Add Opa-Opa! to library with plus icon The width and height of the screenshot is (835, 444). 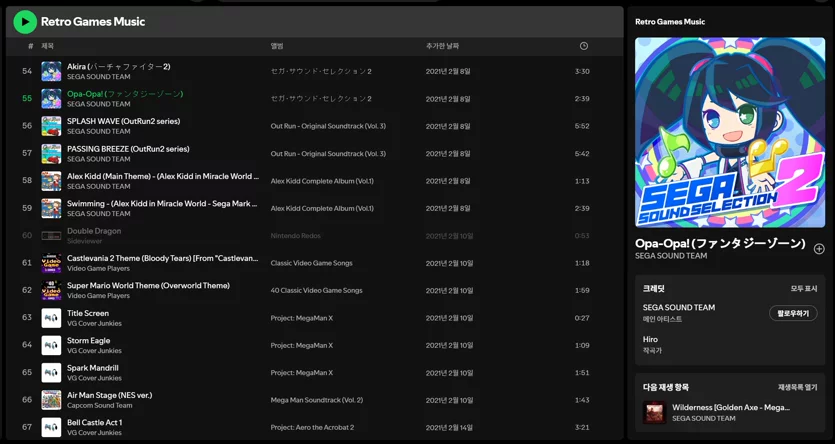point(819,249)
